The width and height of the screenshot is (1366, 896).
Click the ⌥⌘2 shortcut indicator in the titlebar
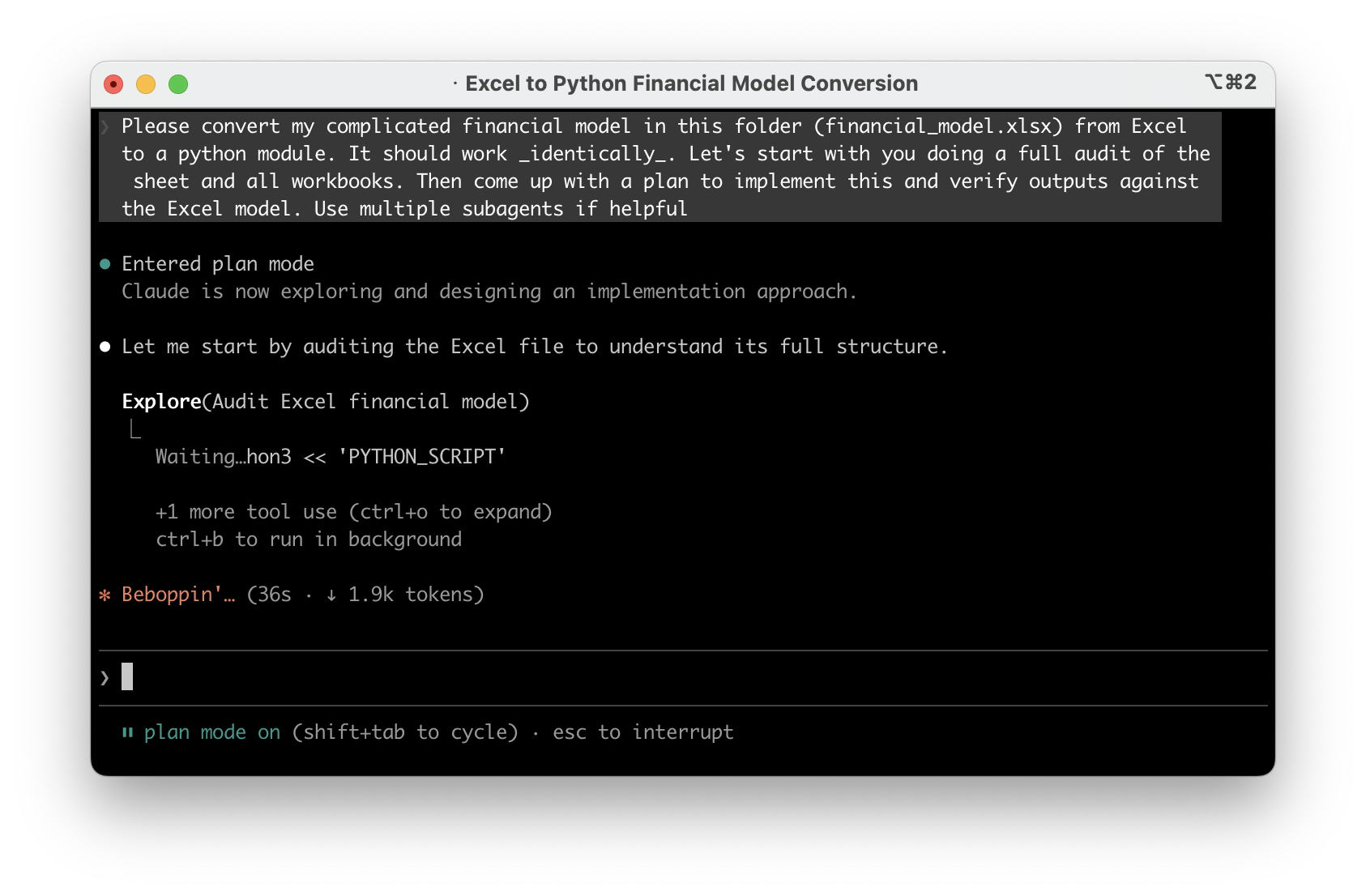click(1232, 83)
